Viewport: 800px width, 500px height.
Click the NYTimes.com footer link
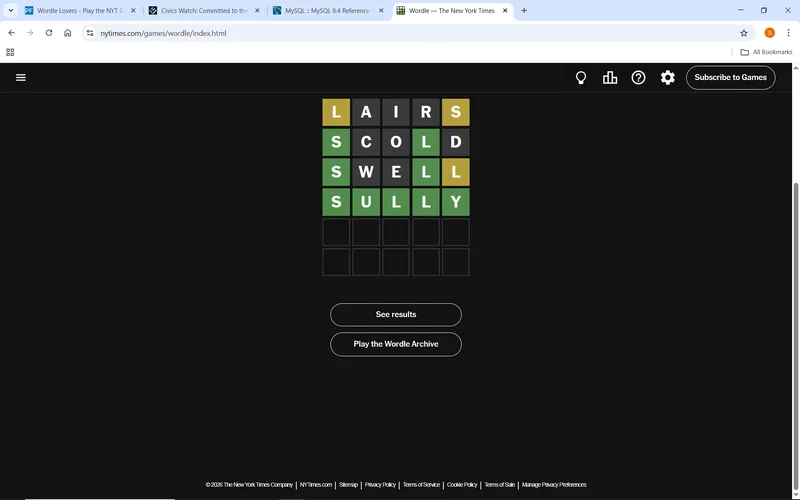coord(316,485)
